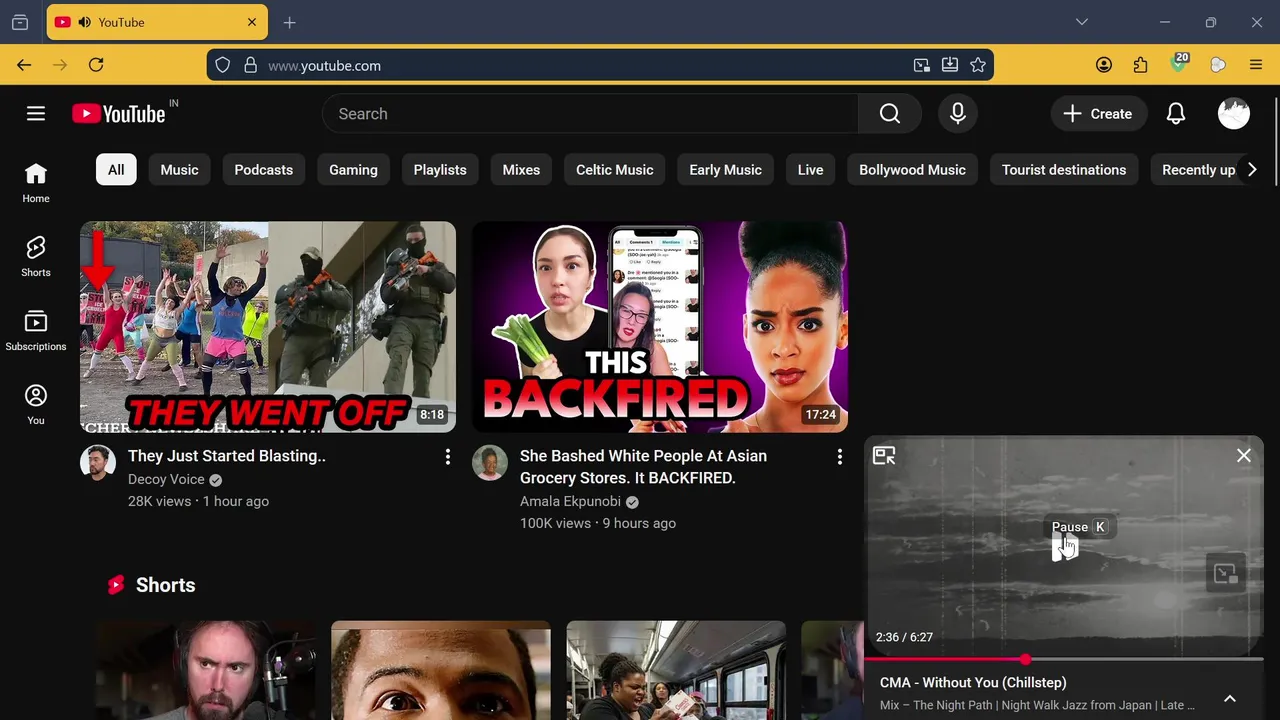The width and height of the screenshot is (1280, 720).
Task: Select the Playlists filter chip
Action: pos(440,170)
